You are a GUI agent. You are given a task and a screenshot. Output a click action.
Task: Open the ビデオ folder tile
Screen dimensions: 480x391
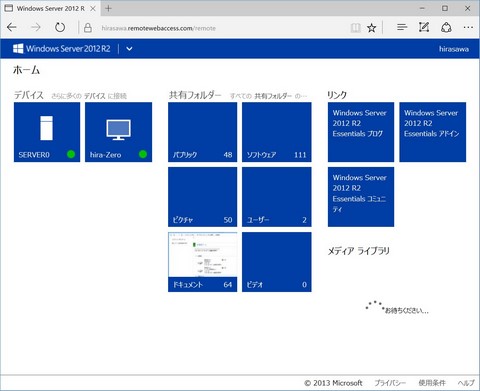pyautogui.click(x=277, y=262)
